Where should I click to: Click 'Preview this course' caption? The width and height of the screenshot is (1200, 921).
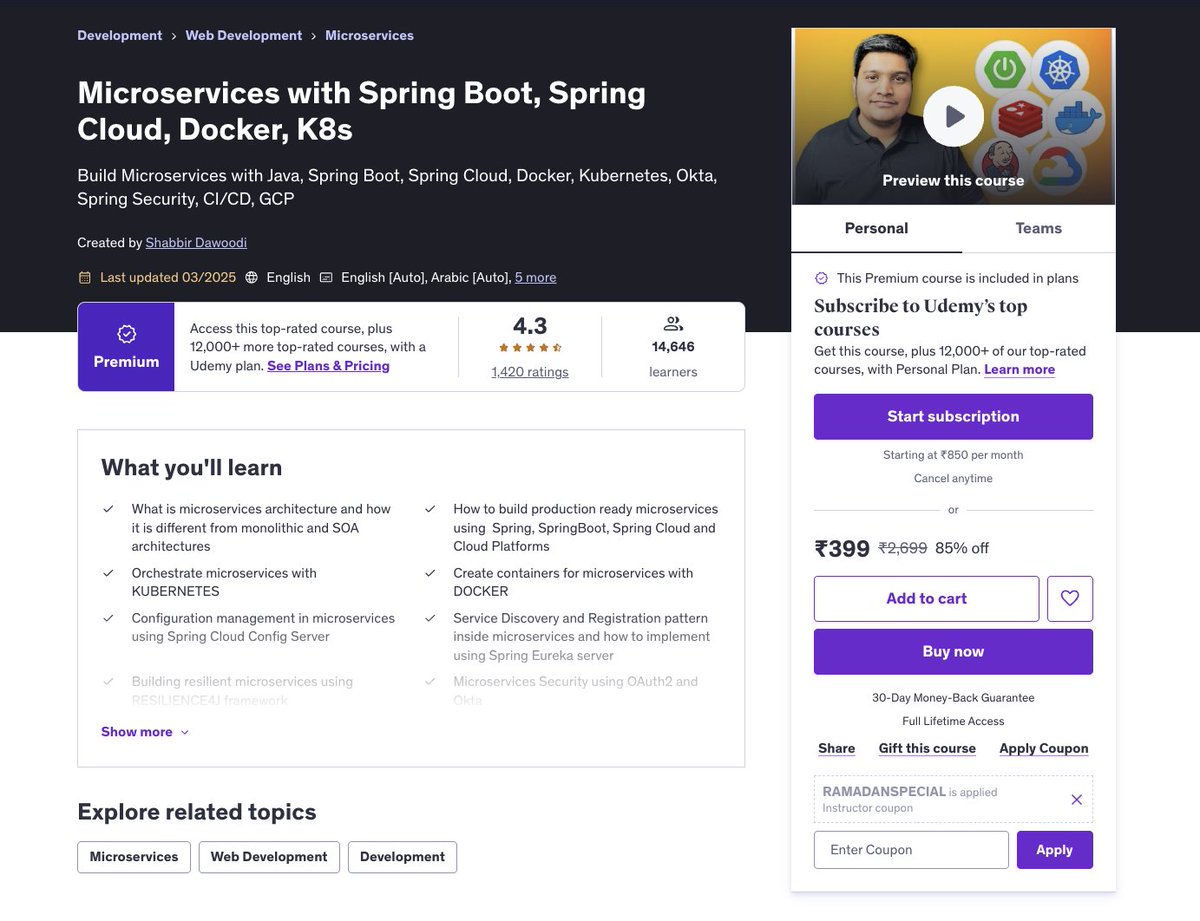(x=953, y=181)
